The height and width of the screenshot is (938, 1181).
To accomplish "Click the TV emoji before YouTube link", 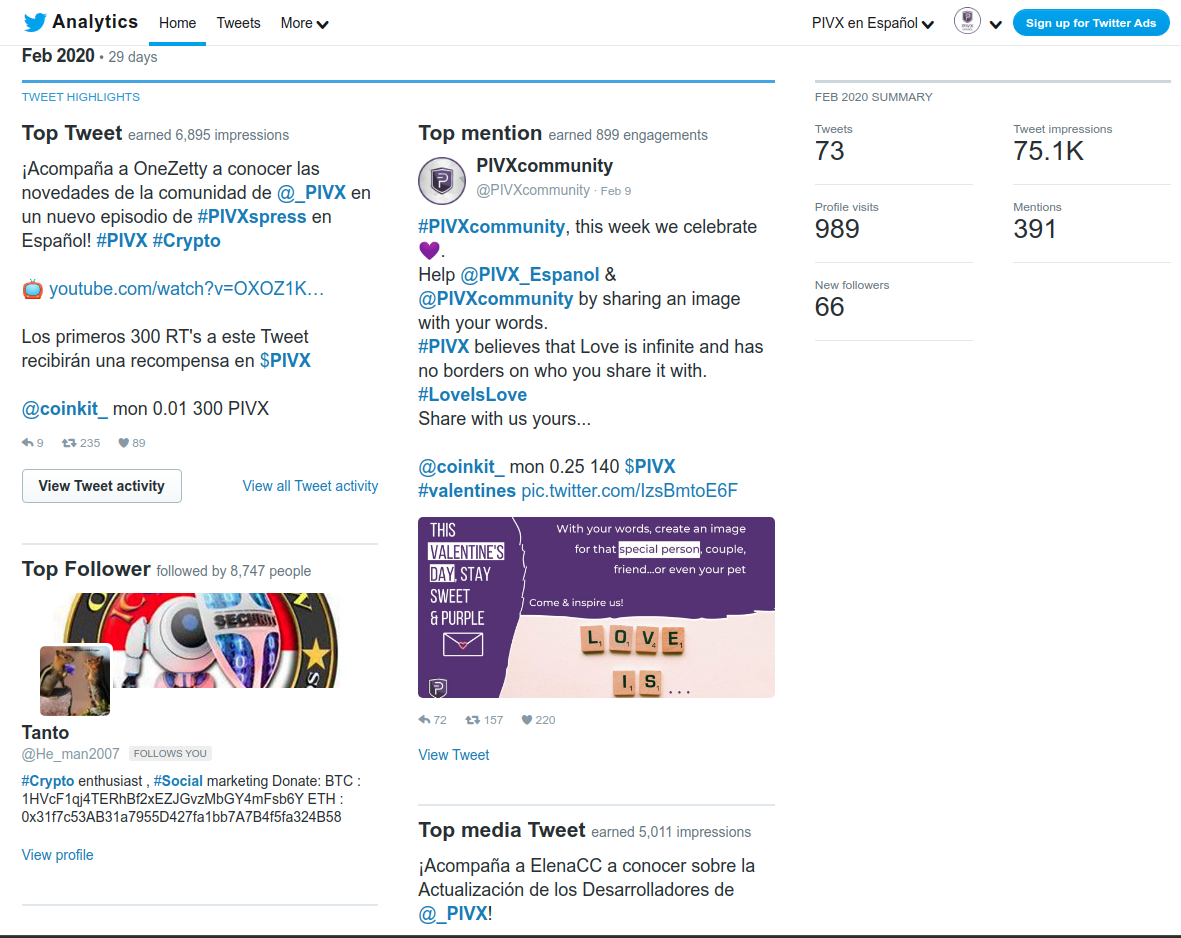I will coord(32,289).
